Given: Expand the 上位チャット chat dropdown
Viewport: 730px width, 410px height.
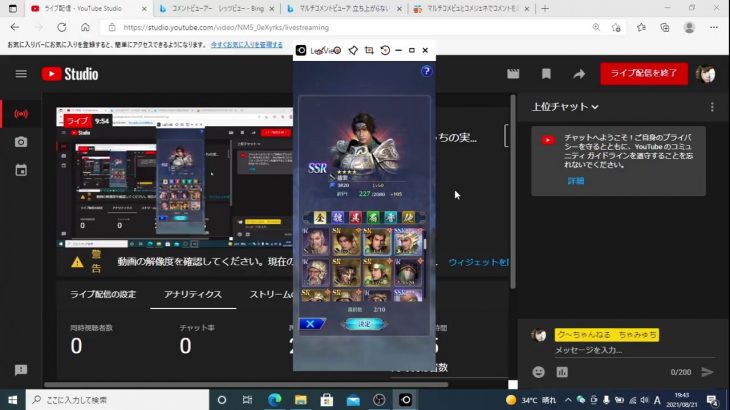Looking at the screenshot, I should pyautogui.click(x=565, y=107).
